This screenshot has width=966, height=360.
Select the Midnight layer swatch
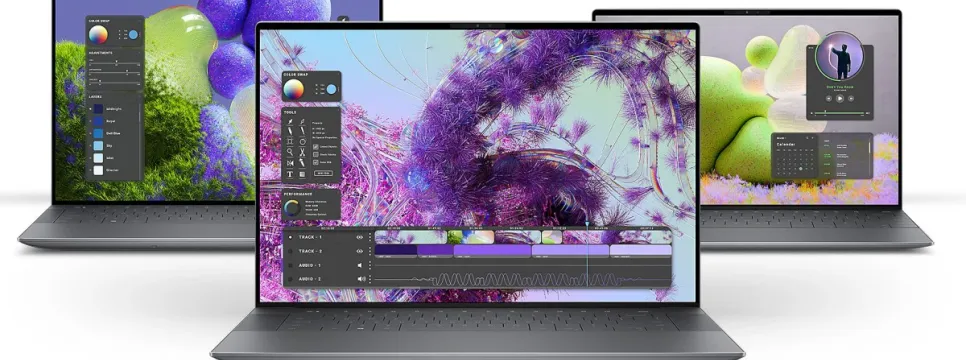click(98, 108)
